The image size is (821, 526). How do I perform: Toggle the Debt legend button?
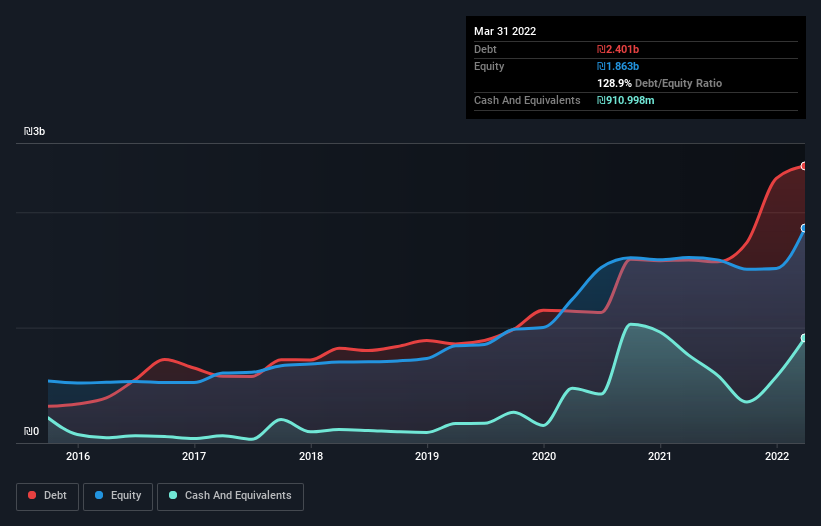click(48, 496)
